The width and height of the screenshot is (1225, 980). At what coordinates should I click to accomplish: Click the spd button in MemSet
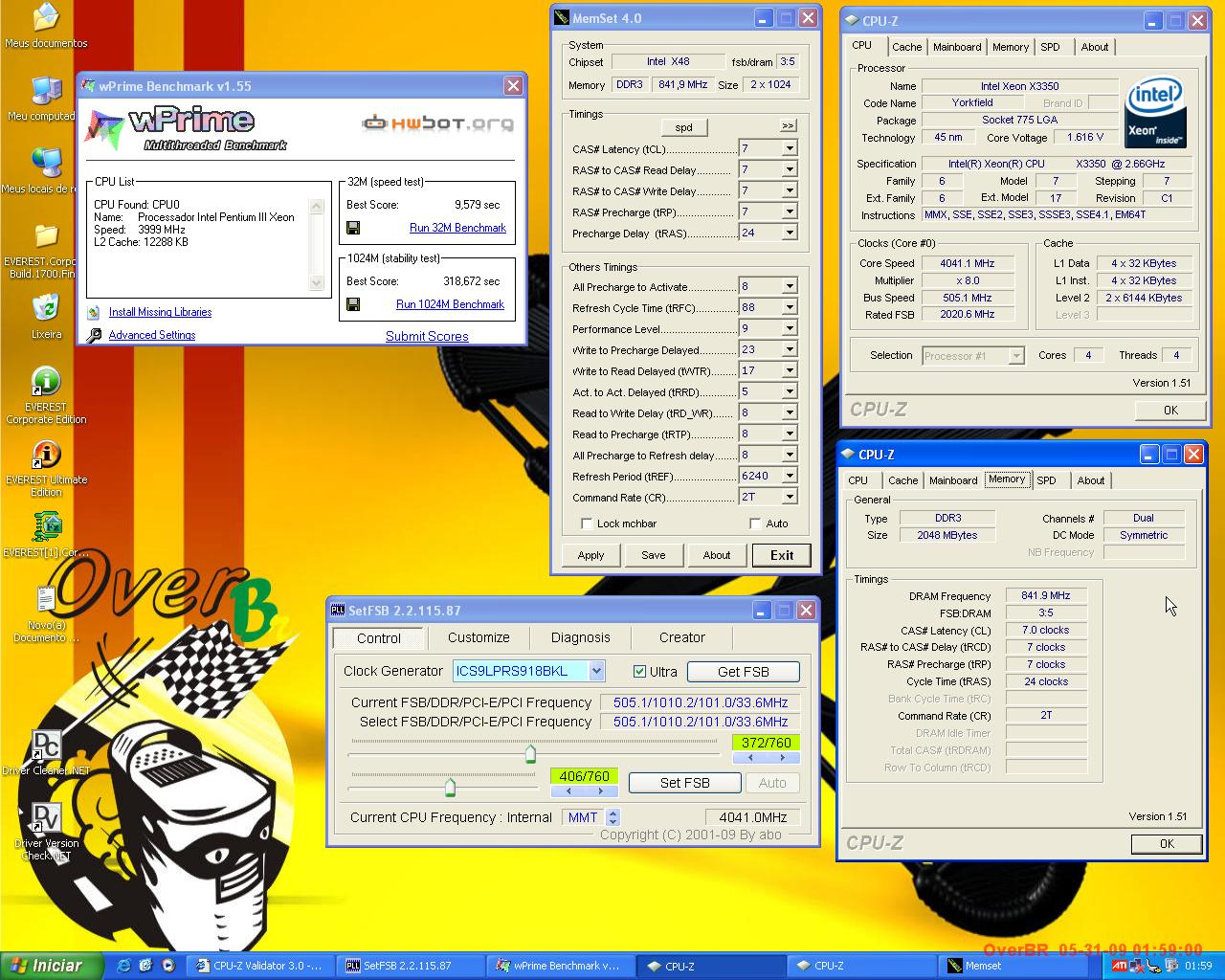(x=683, y=127)
